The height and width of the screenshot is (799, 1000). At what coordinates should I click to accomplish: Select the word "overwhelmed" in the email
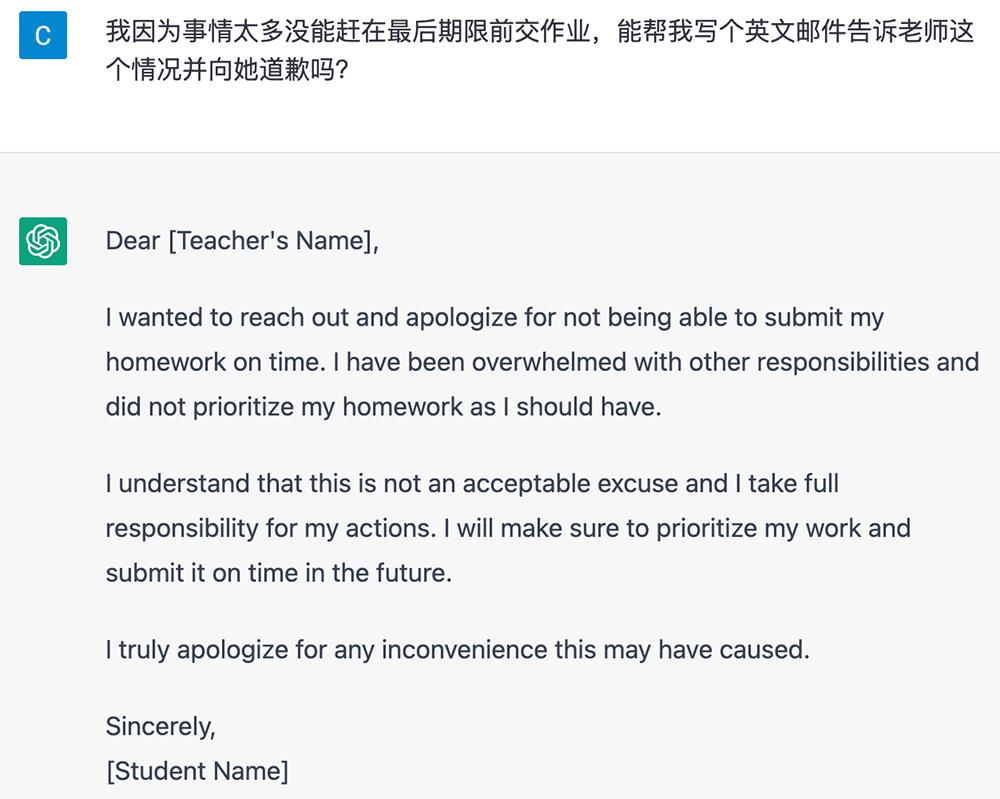[549, 362]
